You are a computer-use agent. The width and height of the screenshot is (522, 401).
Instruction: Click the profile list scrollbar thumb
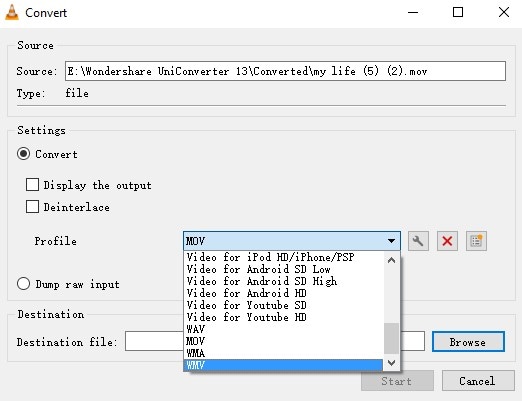tap(391, 338)
